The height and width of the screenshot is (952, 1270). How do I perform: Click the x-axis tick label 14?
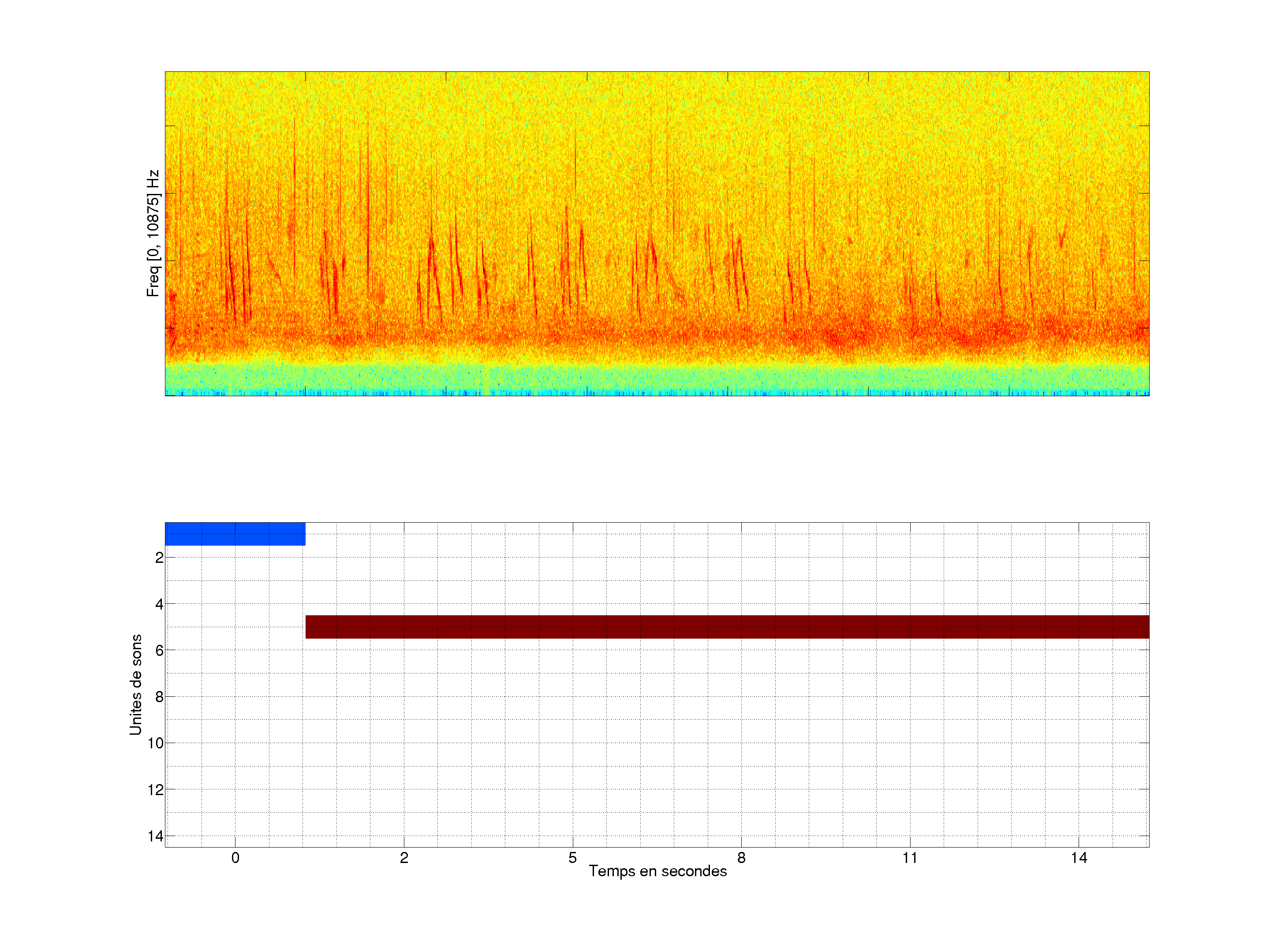1079,858
